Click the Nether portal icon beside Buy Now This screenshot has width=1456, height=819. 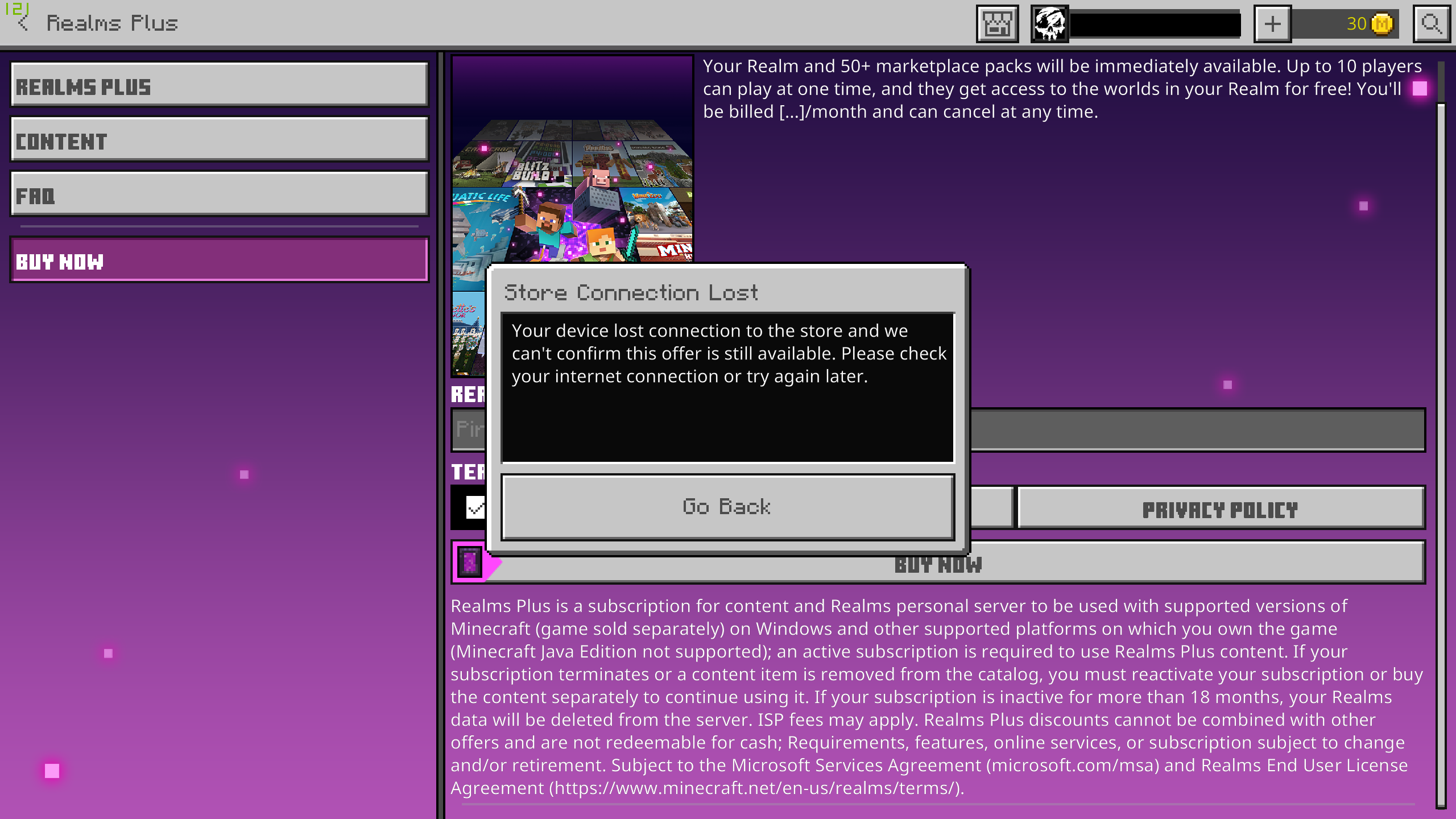[x=470, y=562]
